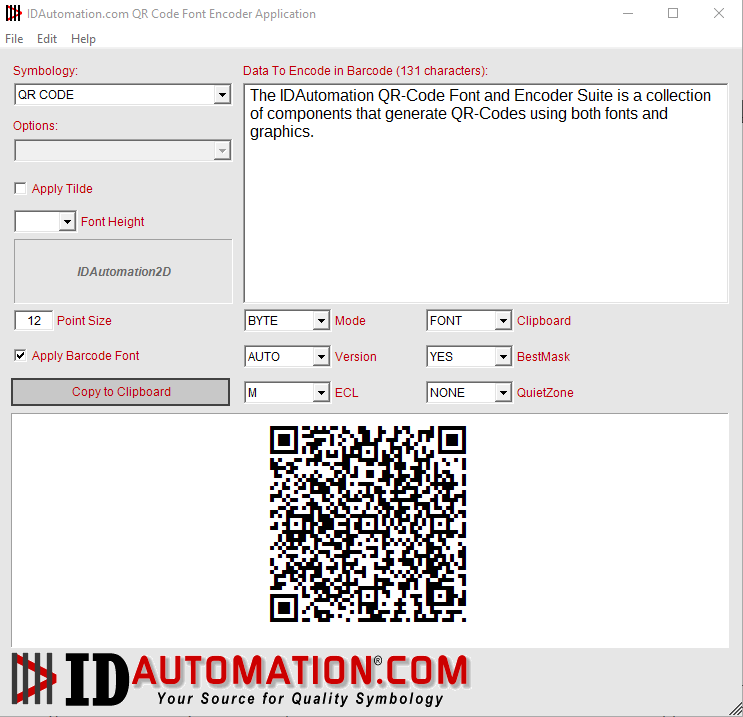This screenshot has width=743, height=717.
Task: Click inside the Data To Encode text area
Action: point(486,193)
